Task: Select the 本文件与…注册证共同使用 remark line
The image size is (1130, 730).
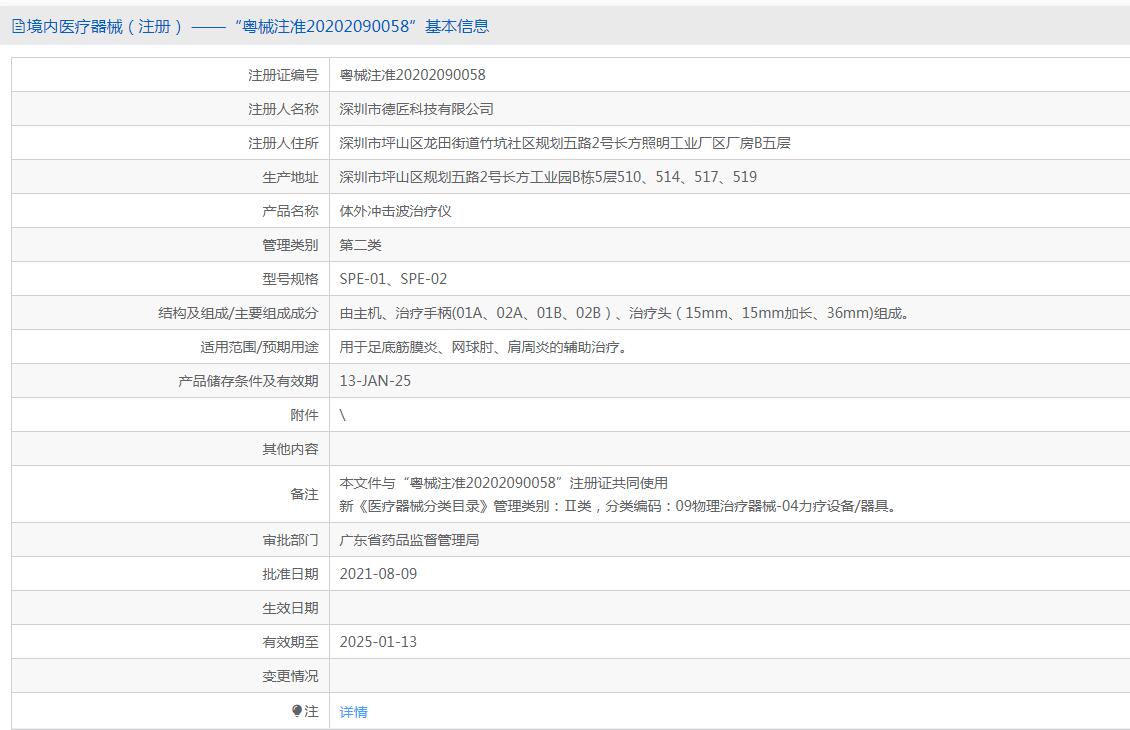Action: (504, 483)
